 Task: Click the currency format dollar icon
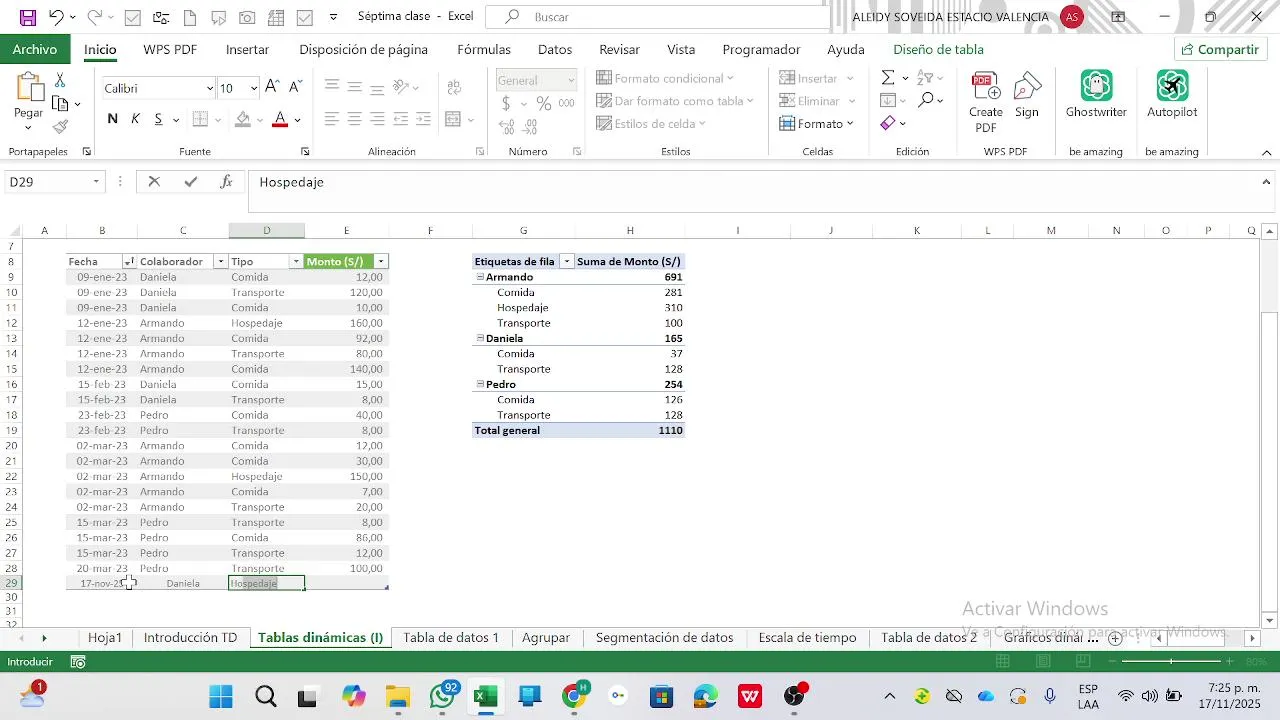(x=506, y=103)
